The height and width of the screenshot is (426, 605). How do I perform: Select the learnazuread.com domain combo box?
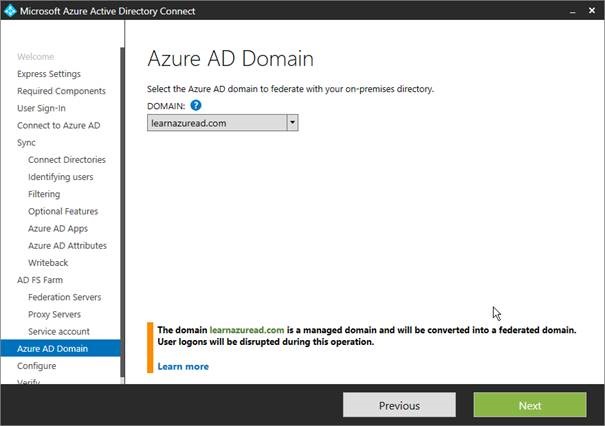coord(223,123)
